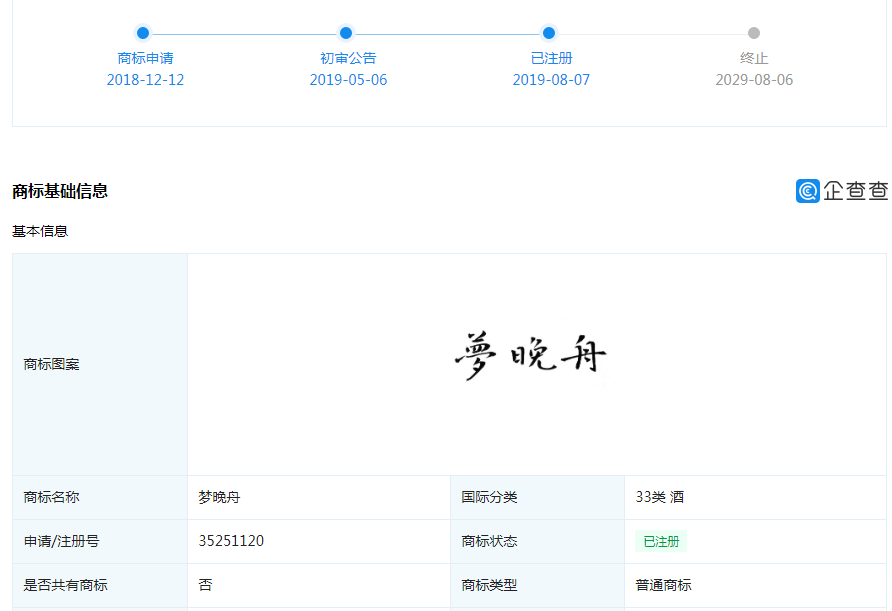The width and height of the screenshot is (892, 611).
Task: Select the date 2029-08-06
Action: click(x=754, y=80)
